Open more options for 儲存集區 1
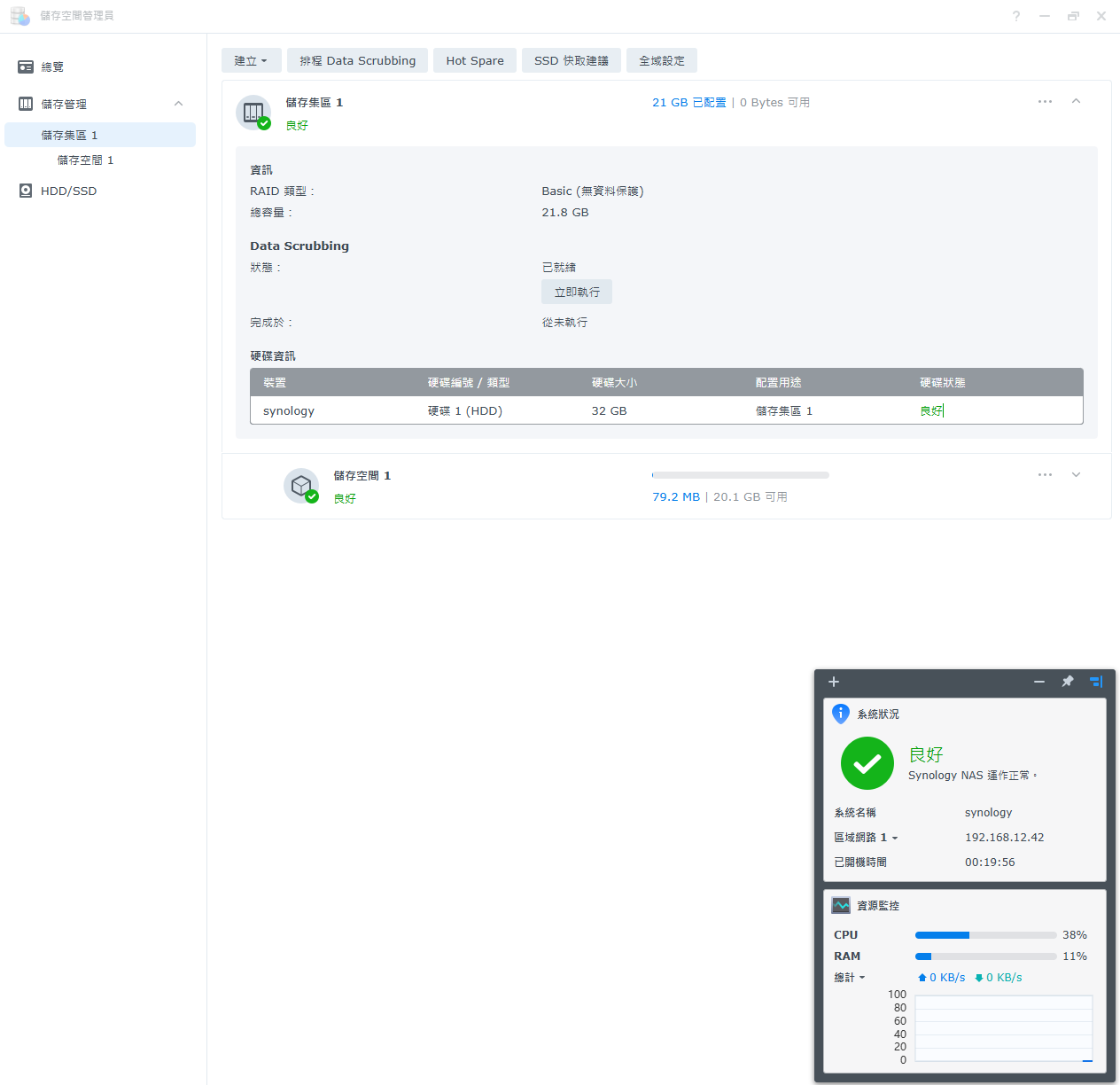Image resolution: width=1120 pixels, height=1085 pixels. click(x=1046, y=102)
